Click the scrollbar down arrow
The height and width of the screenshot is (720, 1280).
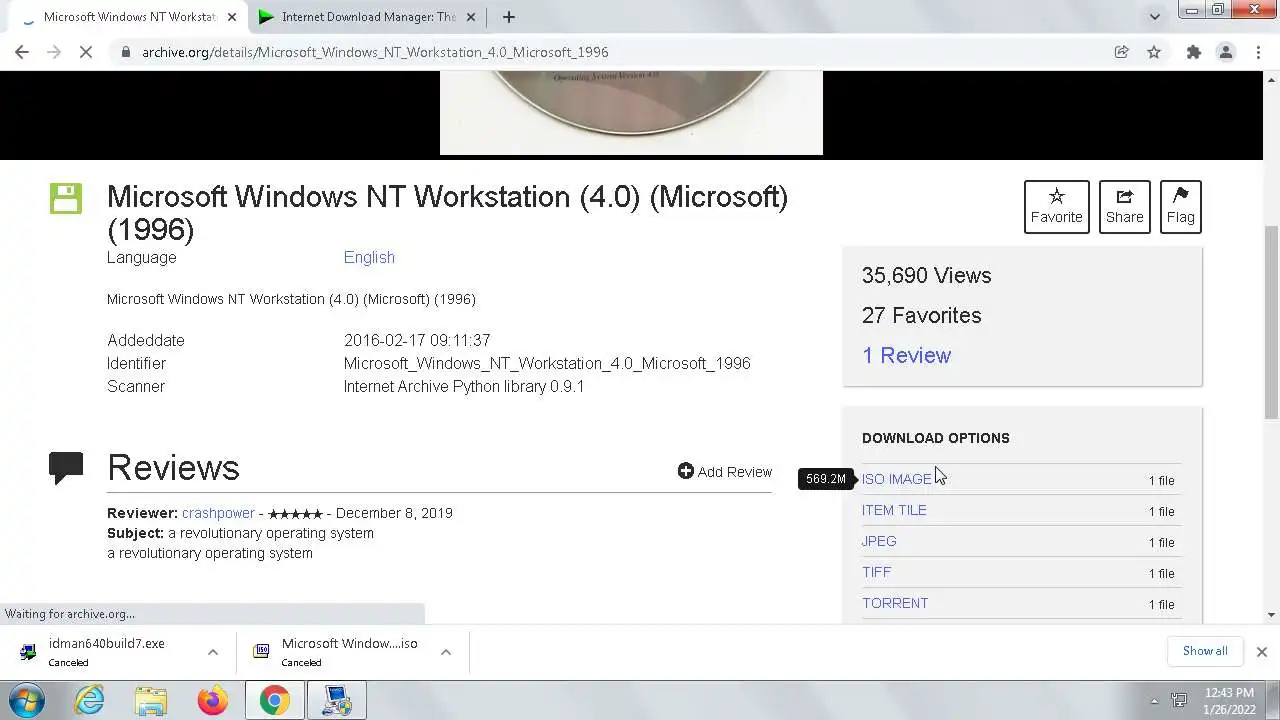pyautogui.click(x=1271, y=614)
